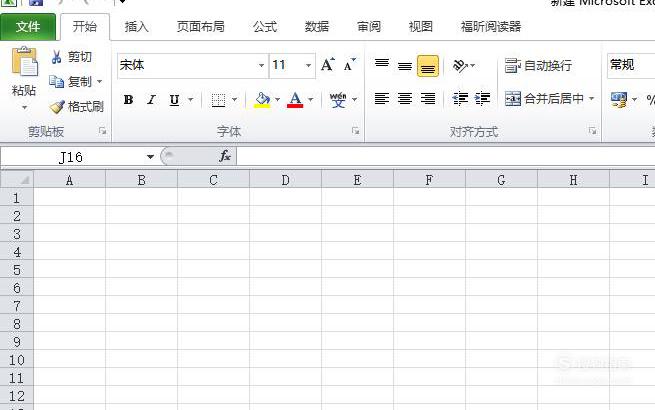Select the Format Painter (格式刷) brush
The height and width of the screenshot is (410, 655).
pos(76,107)
